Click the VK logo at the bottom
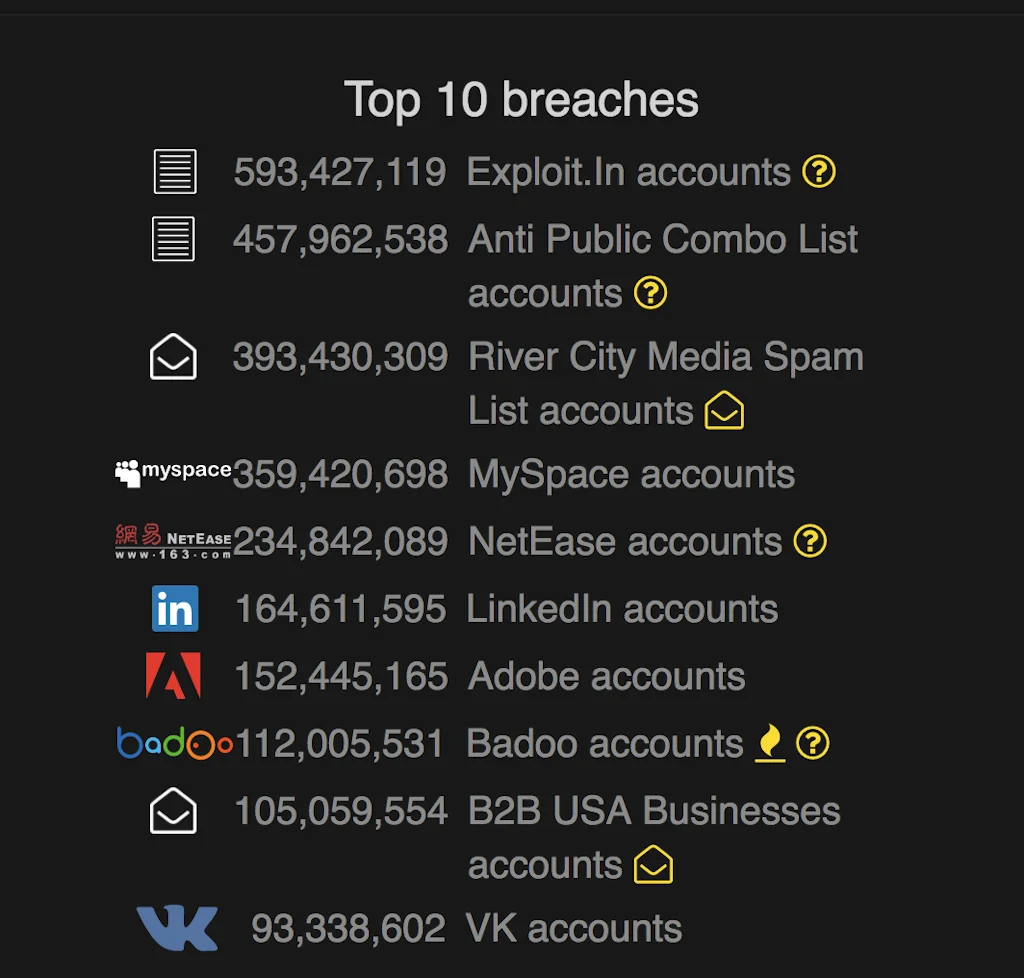 coord(180,926)
